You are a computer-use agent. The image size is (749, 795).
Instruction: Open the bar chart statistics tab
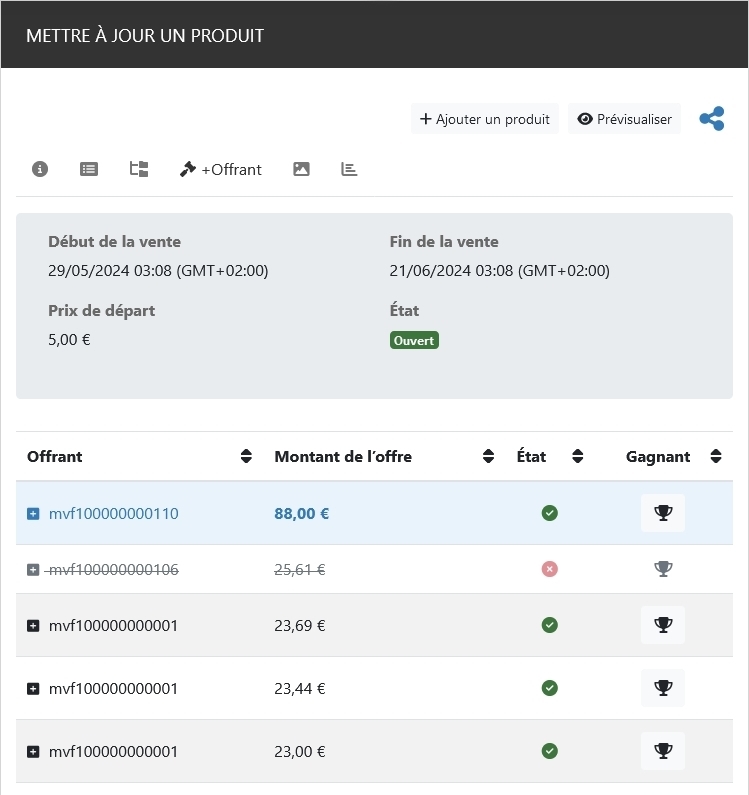(349, 169)
